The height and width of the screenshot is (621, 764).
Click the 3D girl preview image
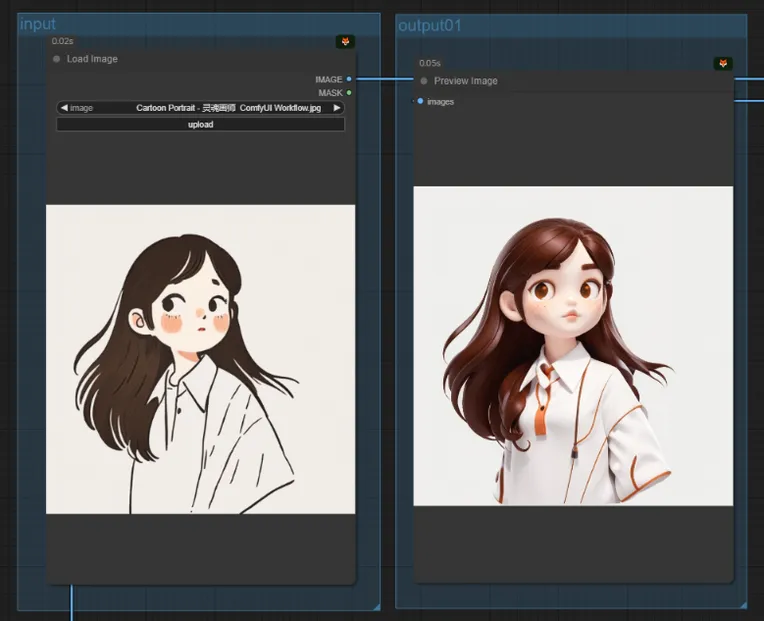[x=573, y=346]
